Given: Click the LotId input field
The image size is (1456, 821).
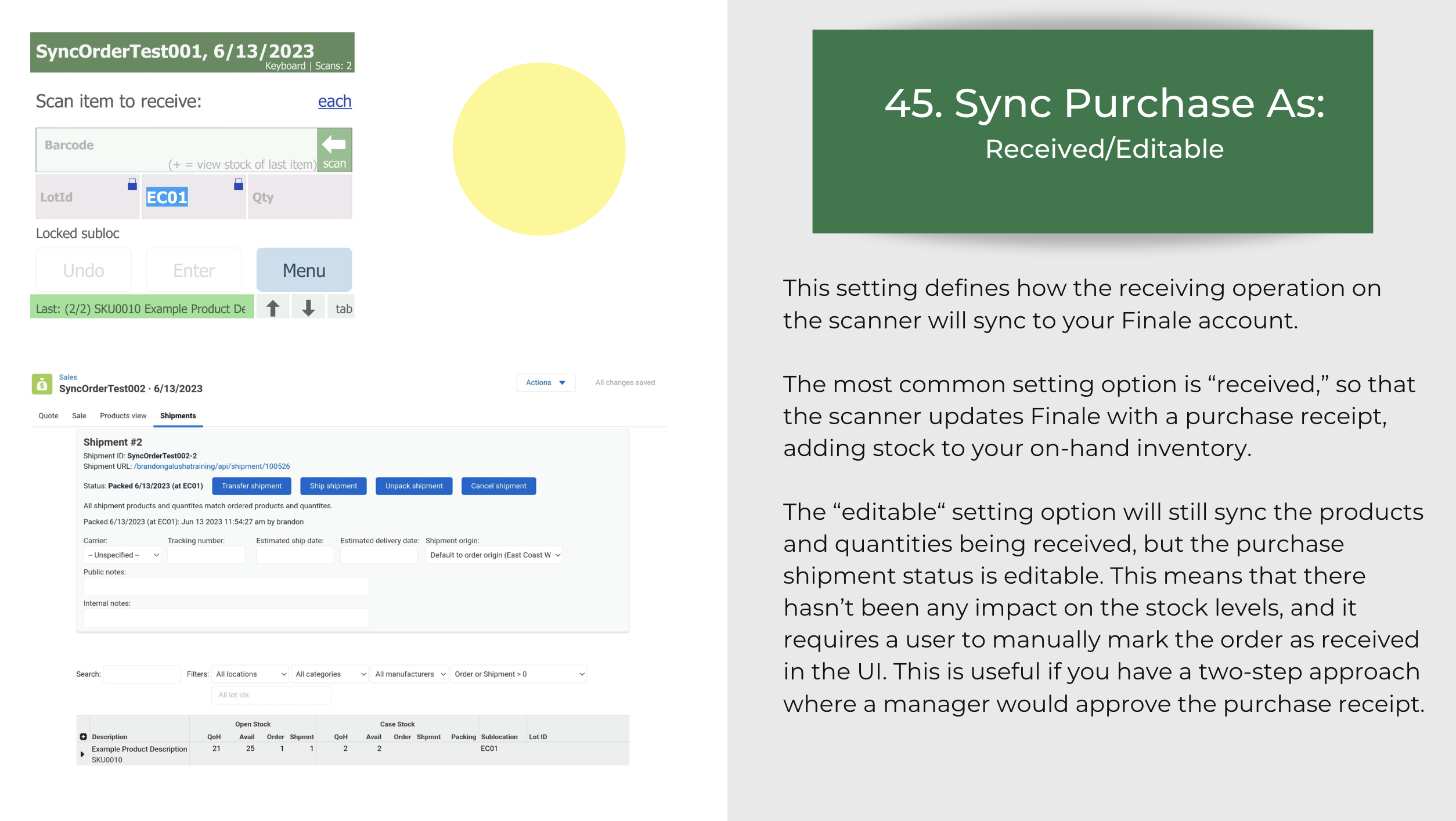Looking at the screenshot, I should point(87,197).
